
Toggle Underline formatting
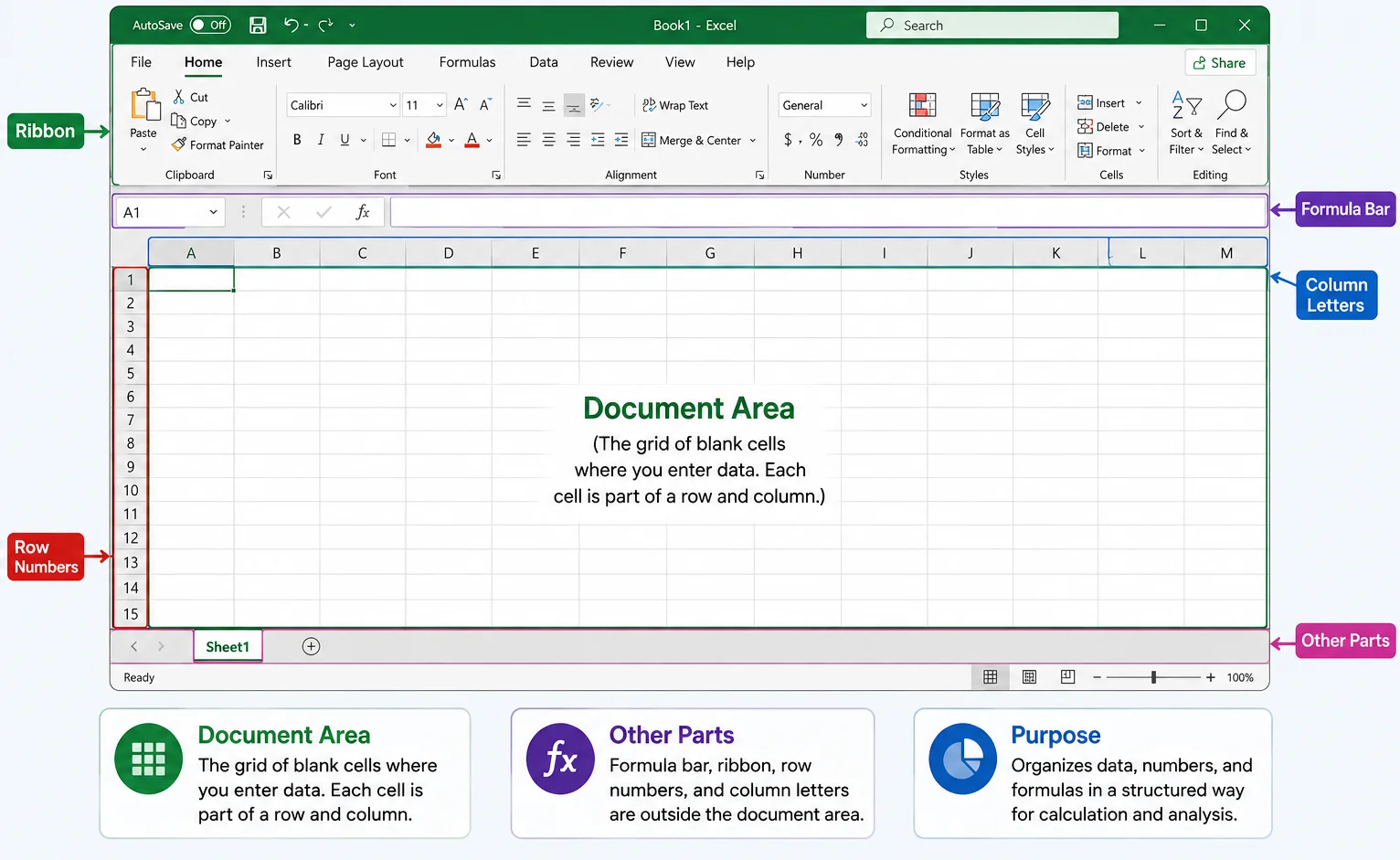pyautogui.click(x=345, y=140)
